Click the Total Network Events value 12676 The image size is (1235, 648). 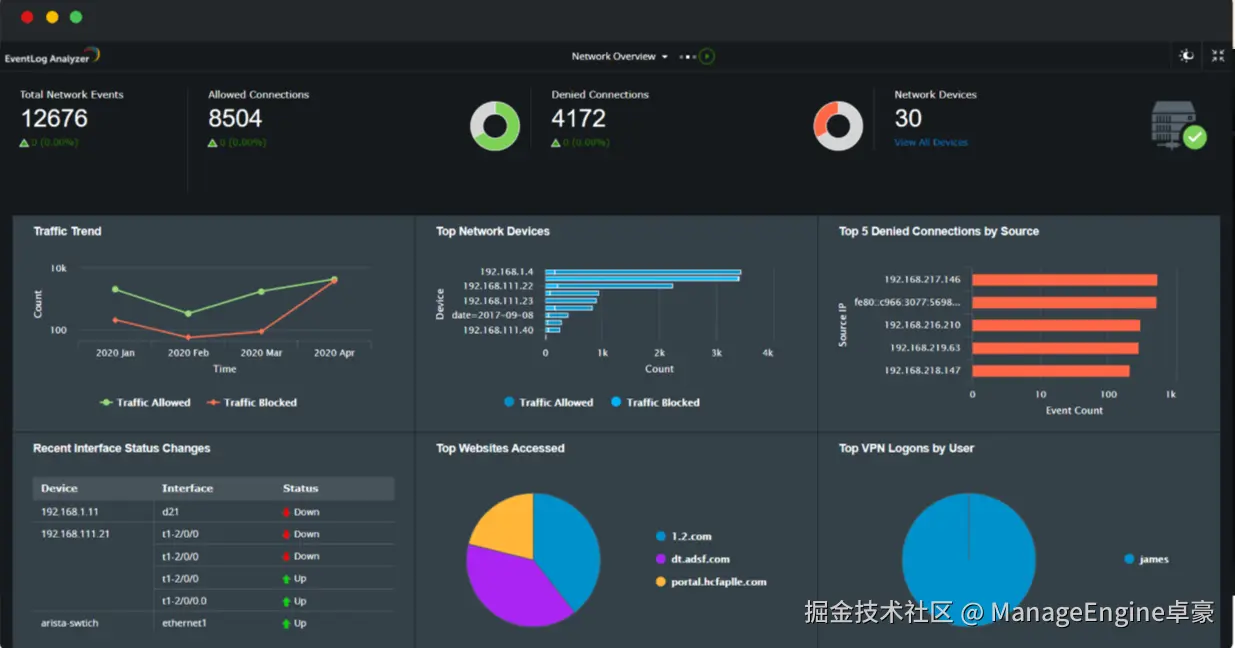pos(54,118)
